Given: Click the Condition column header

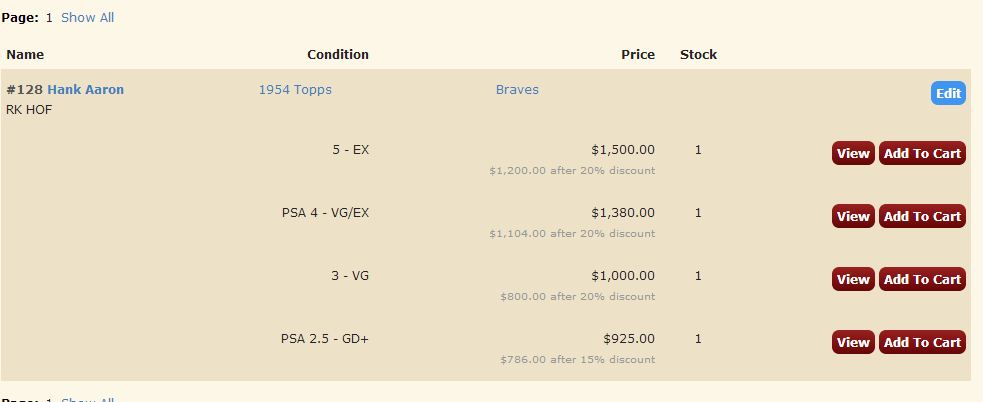Looking at the screenshot, I should point(337,55).
